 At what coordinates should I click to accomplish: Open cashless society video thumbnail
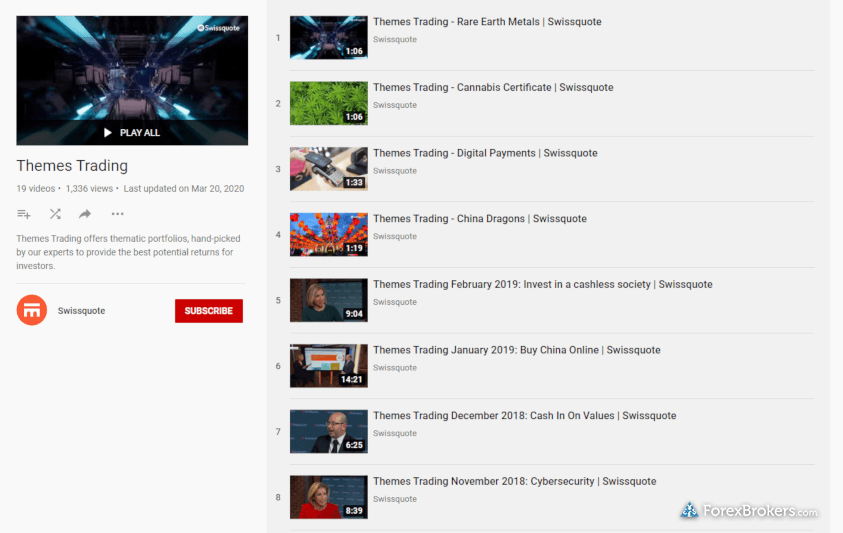(x=329, y=300)
